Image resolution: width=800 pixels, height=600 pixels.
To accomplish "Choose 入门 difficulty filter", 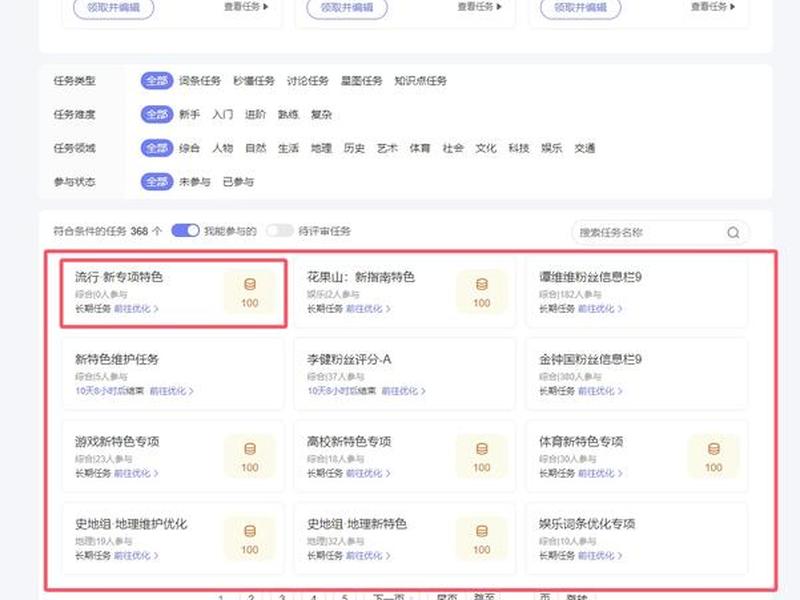I will point(222,114).
